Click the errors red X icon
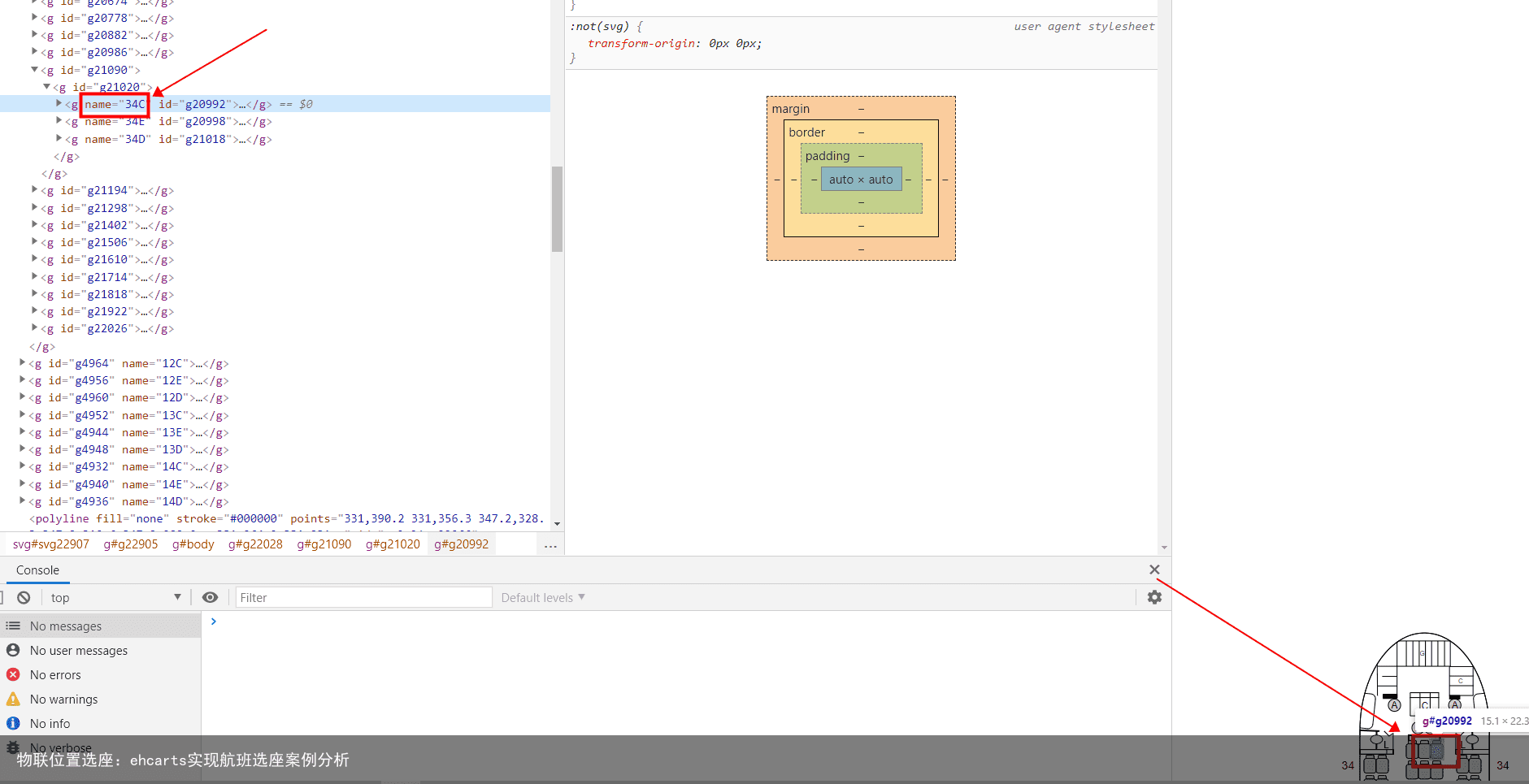This screenshot has height=784, width=1529. tap(13, 674)
